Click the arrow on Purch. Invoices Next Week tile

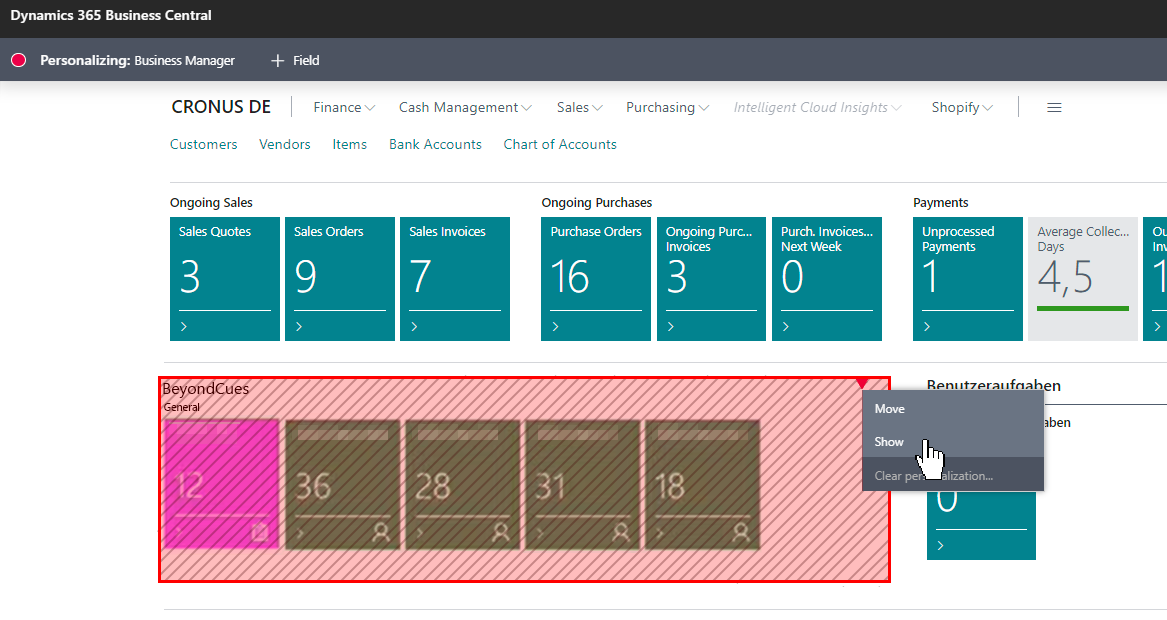pyautogui.click(x=786, y=327)
